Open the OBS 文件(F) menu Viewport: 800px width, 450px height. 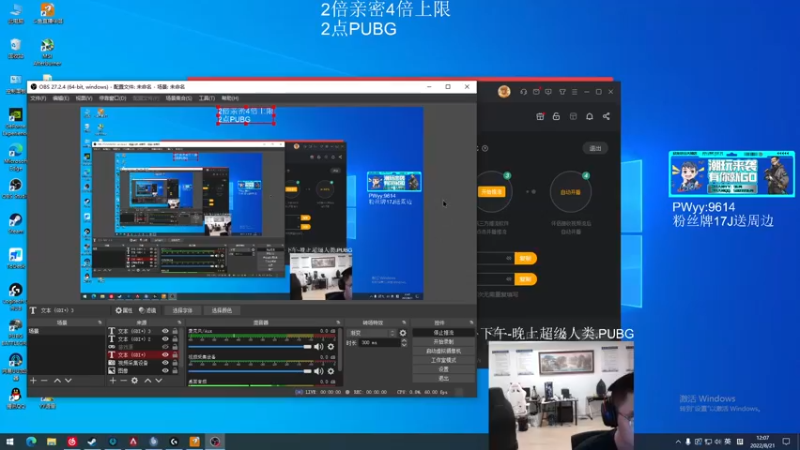coord(38,98)
